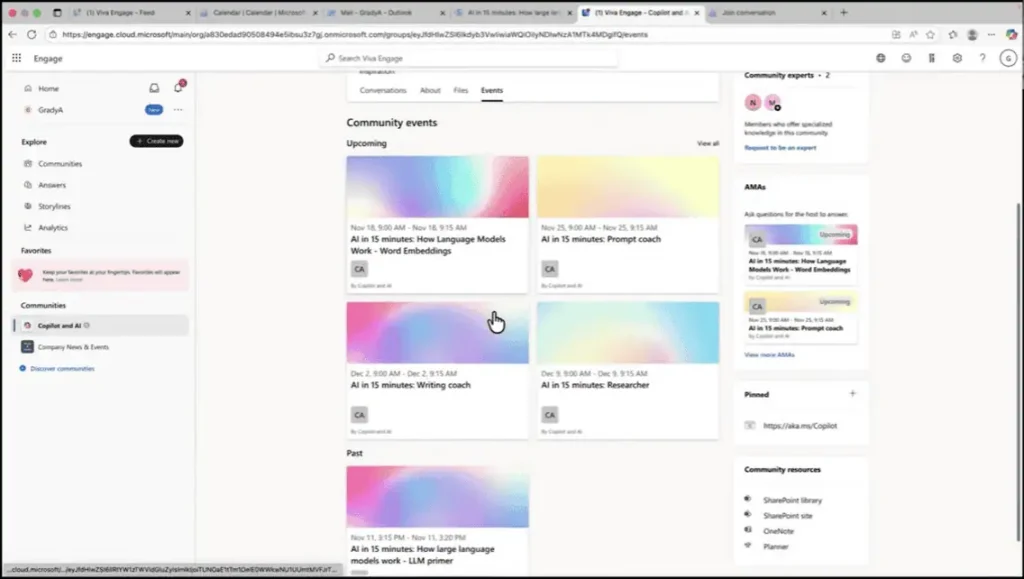Click Request to be an expert link
The width and height of the screenshot is (1024, 579).
coord(780,148)
